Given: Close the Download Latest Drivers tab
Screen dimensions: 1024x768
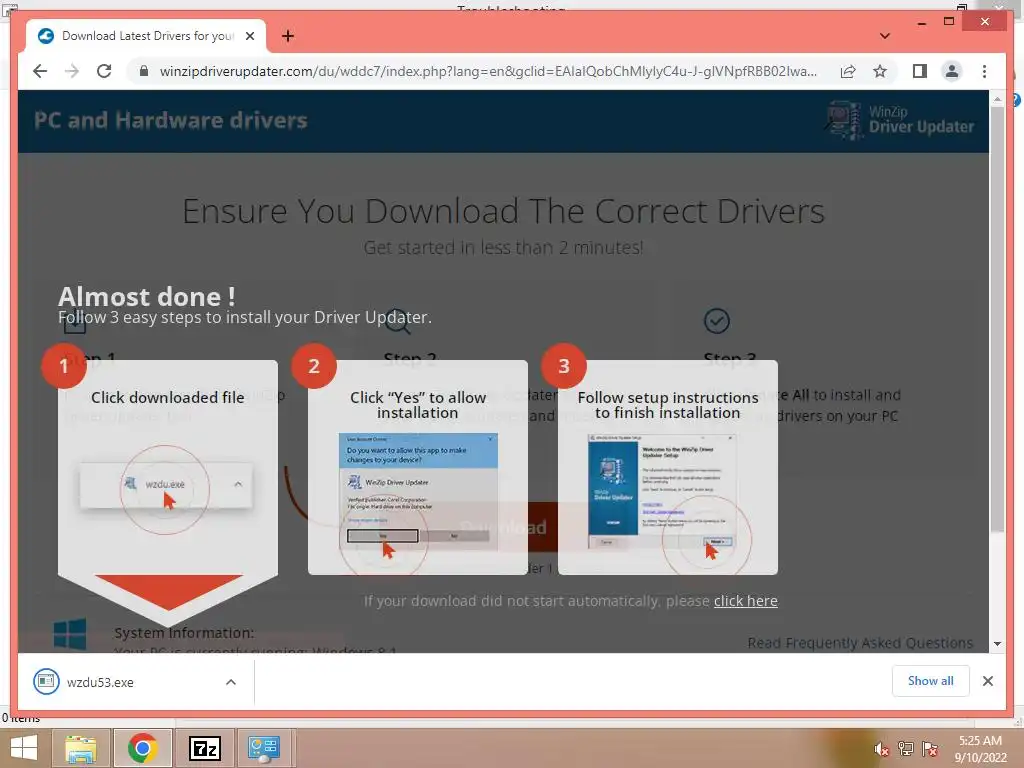Looking at the screenshot, I should click(249, 36).
